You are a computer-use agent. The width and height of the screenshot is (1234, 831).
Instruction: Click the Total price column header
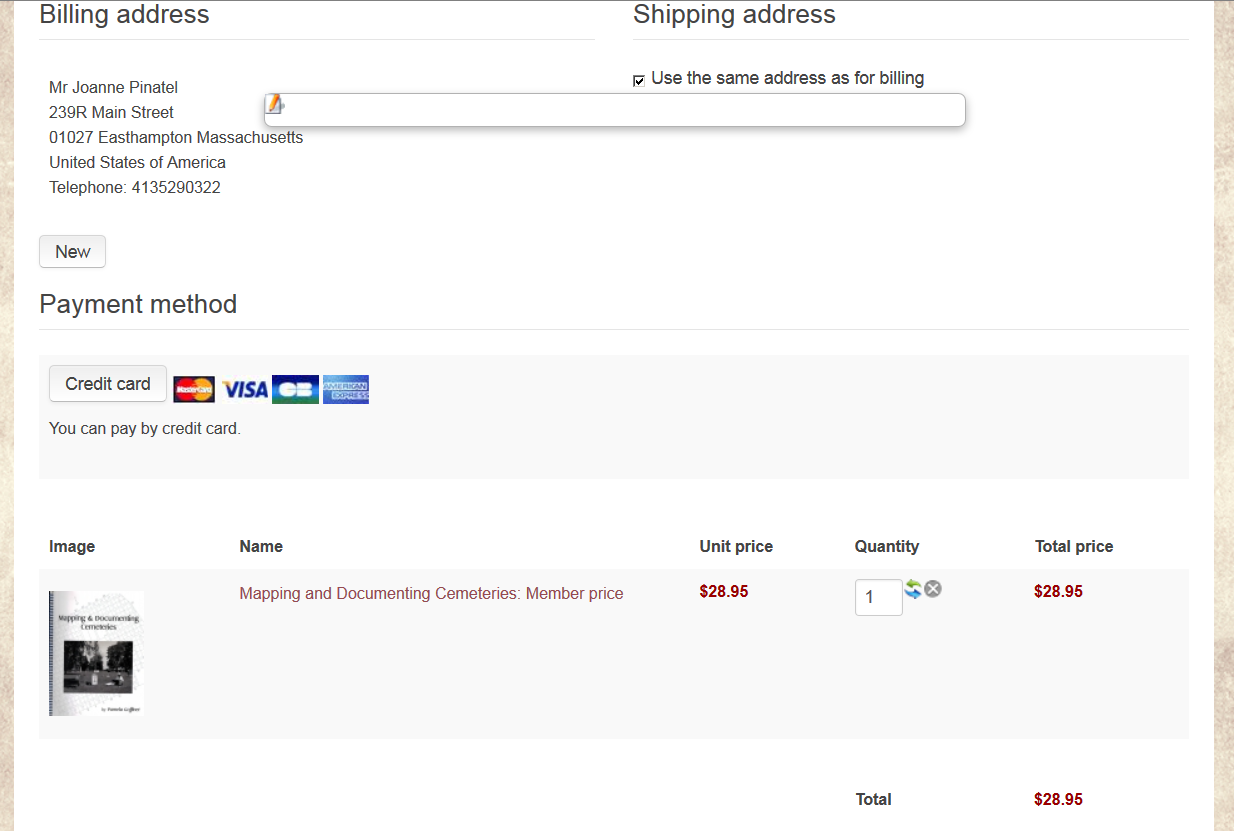click(x=1073, y=546)
